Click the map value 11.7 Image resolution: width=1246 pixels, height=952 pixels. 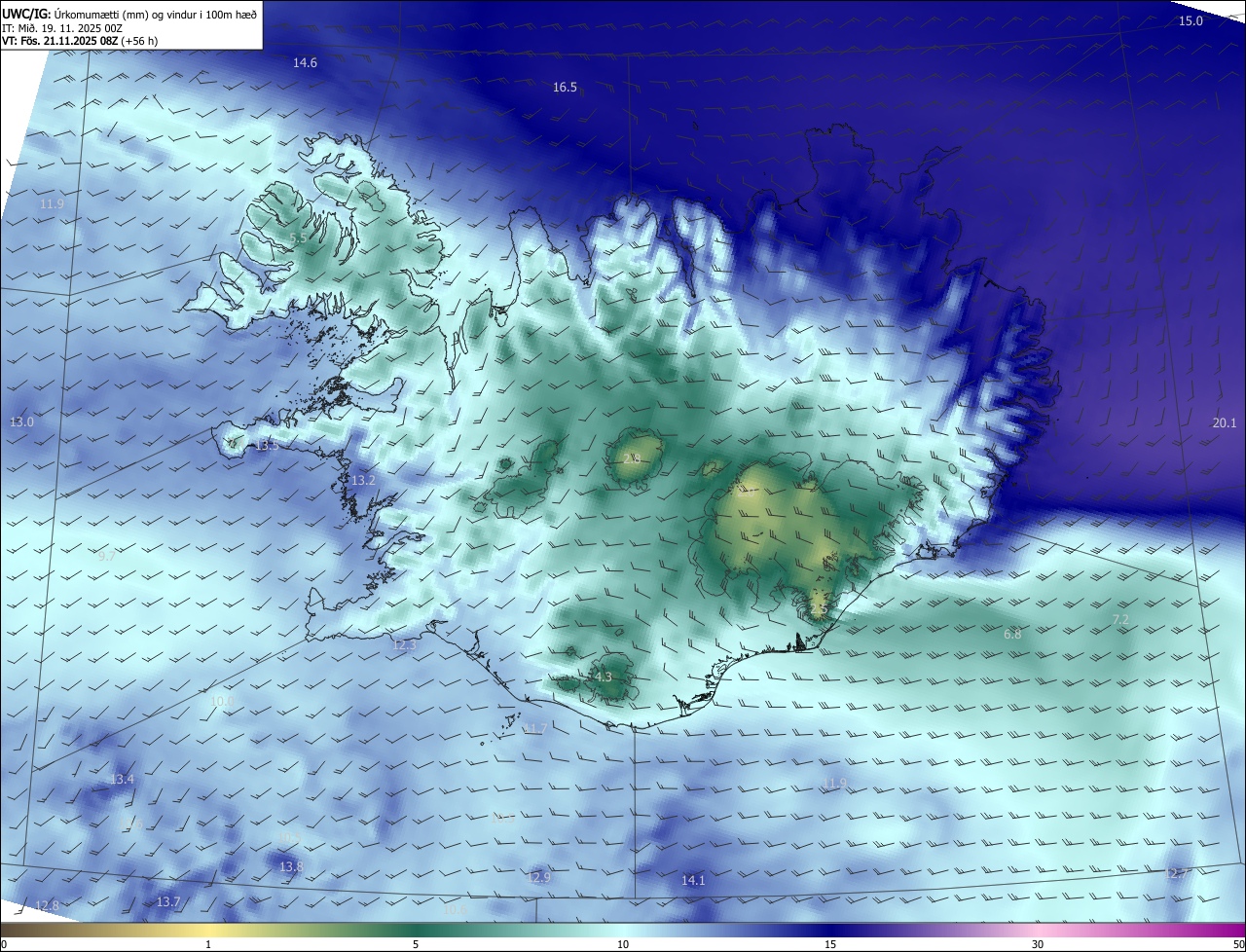pos(535,728)
